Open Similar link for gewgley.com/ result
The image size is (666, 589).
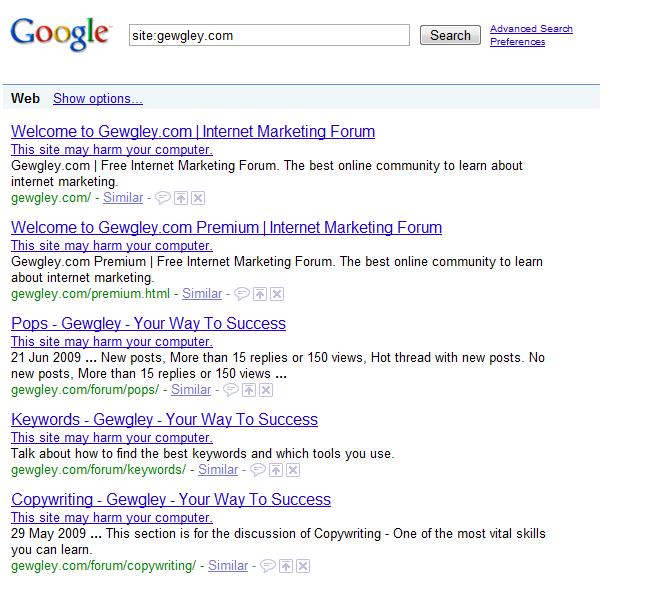(123, 198)
